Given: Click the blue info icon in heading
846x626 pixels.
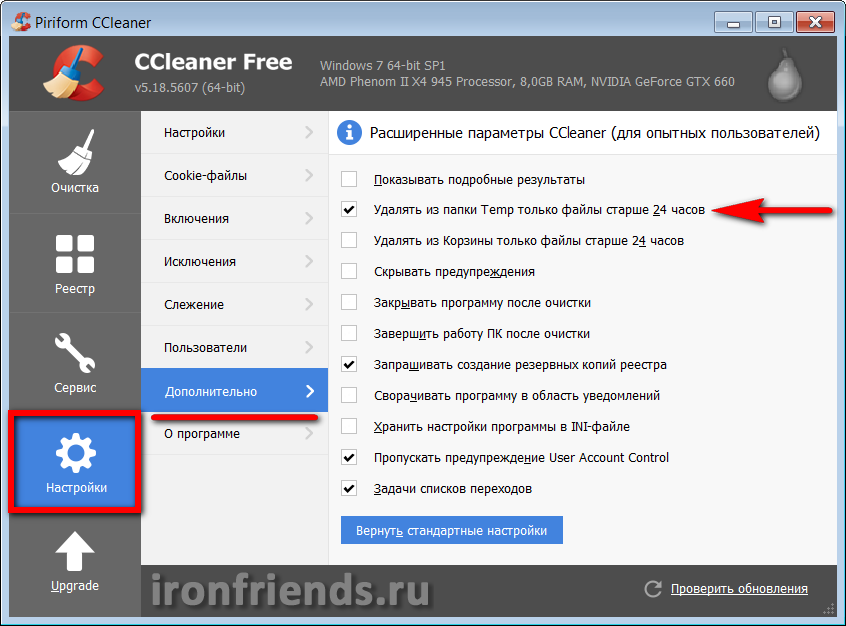Looking at the screenshot, I should click(x=349, y=133).
